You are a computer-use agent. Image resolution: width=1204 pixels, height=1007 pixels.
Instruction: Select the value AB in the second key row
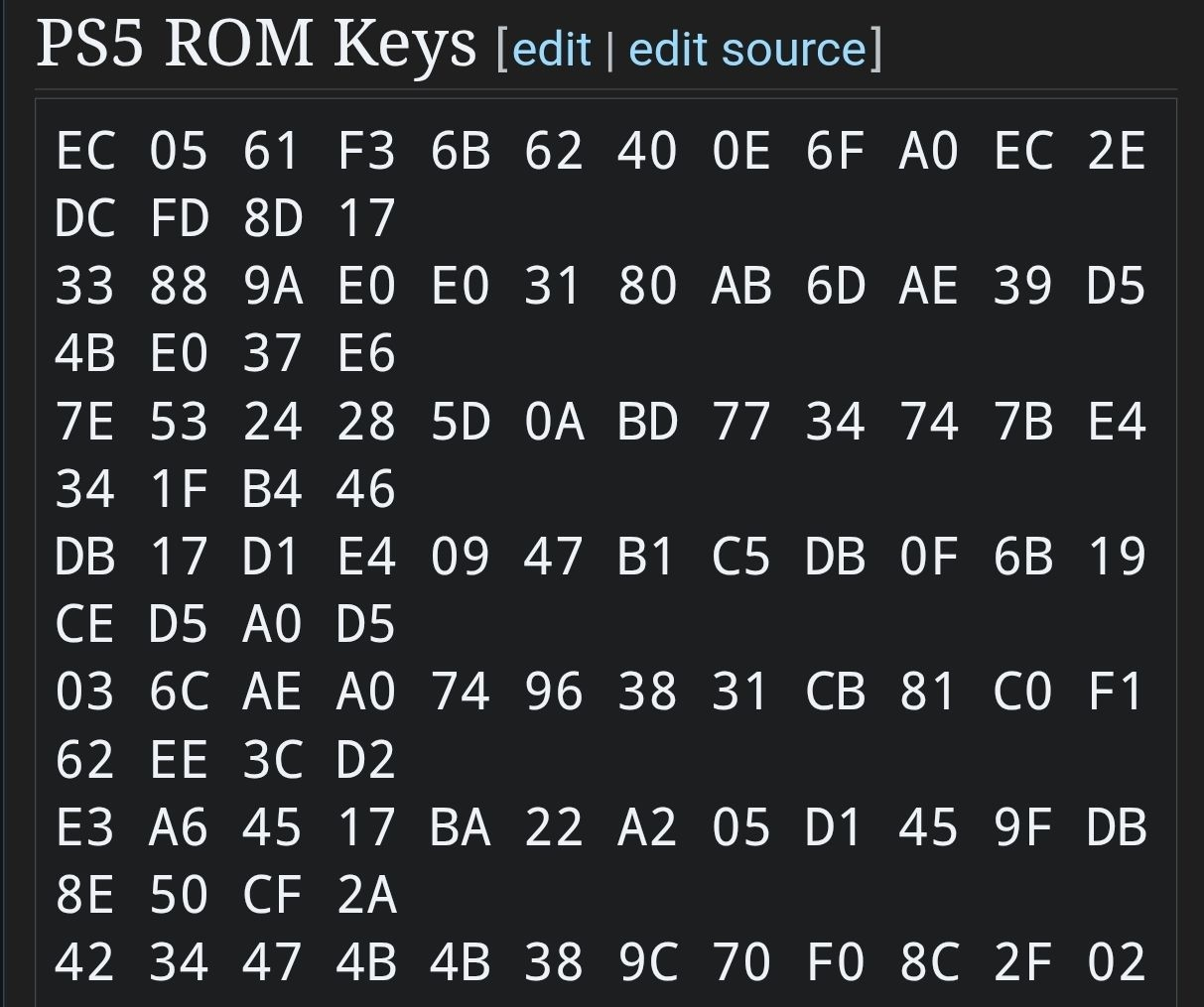pos(742,288)
